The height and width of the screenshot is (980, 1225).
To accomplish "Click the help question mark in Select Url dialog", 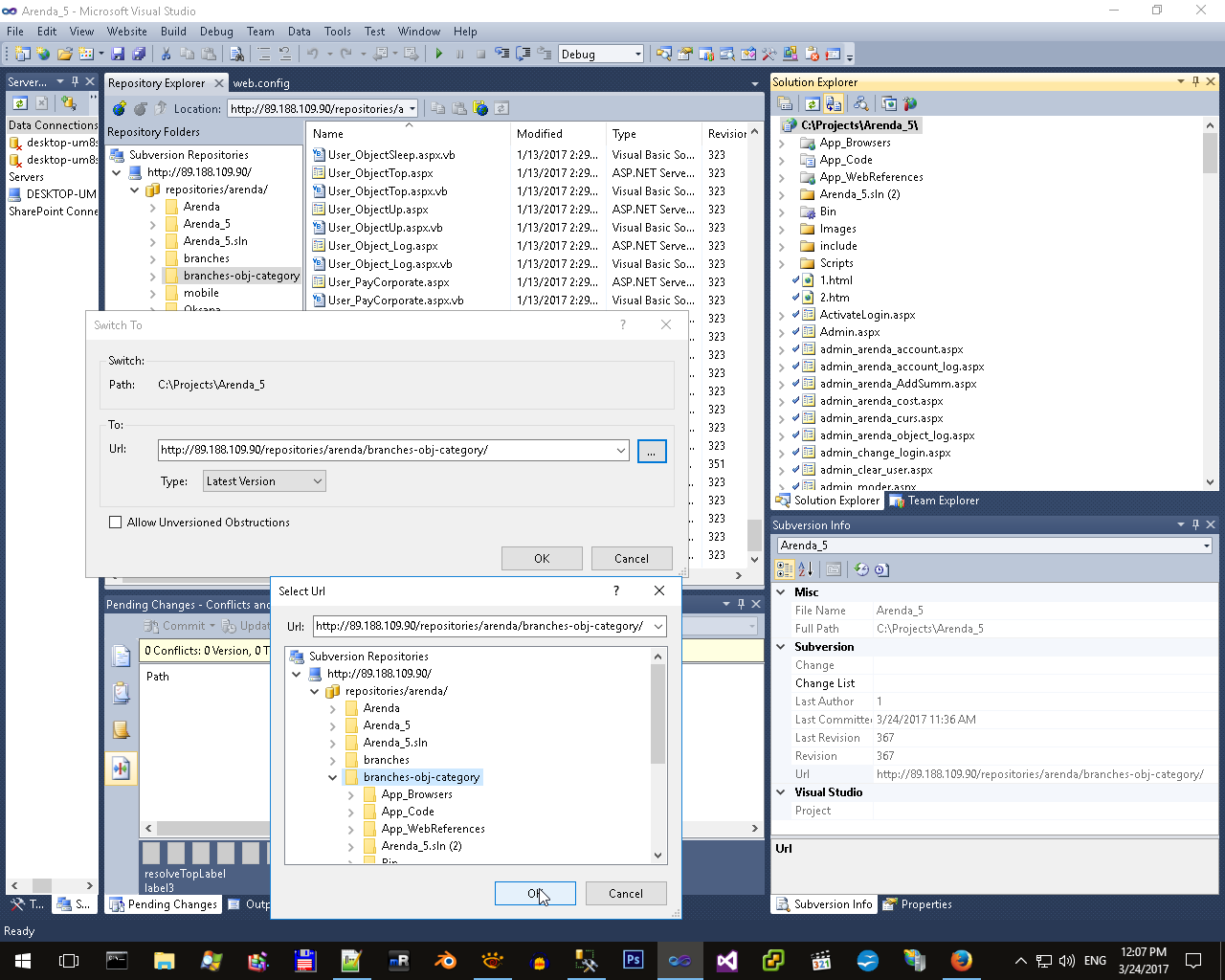I will pos(615,590).
